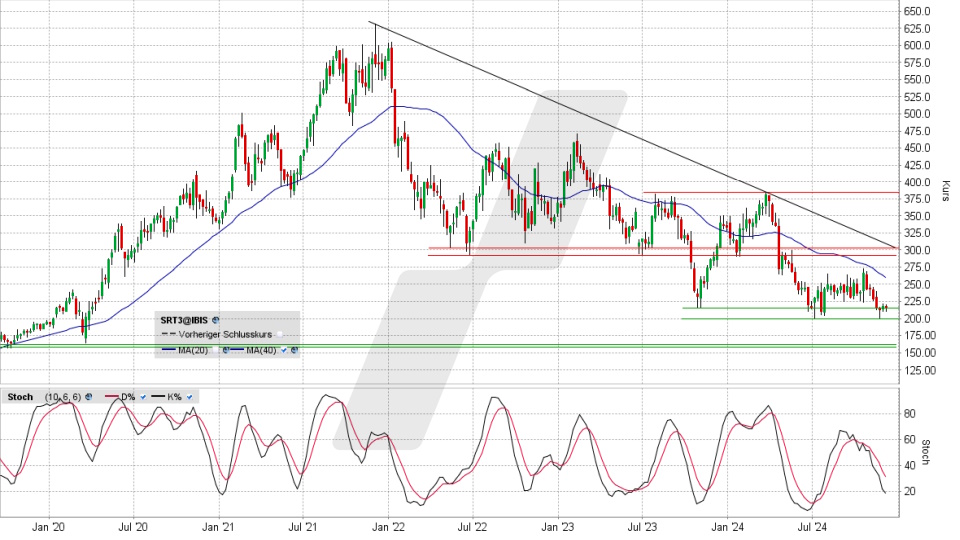Toggle Vorheriger Schlusskurs checkbox
Screen dimensions: 960x540
click(x=279, y=334)
